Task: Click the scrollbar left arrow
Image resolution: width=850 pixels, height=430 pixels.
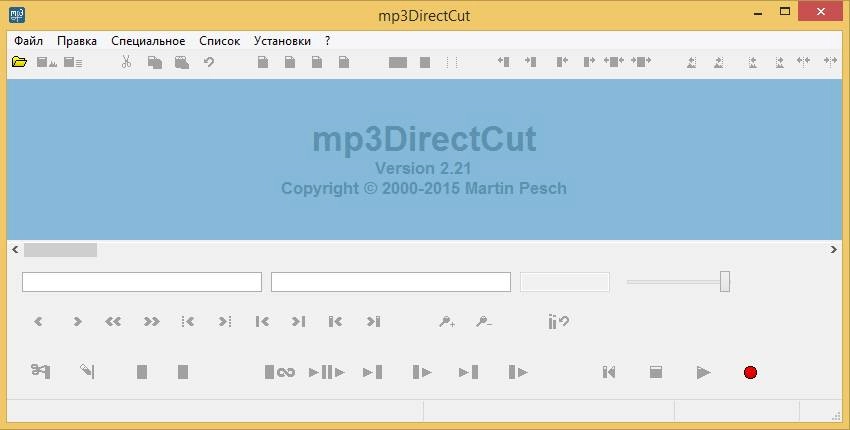Action: coord(15,250)
